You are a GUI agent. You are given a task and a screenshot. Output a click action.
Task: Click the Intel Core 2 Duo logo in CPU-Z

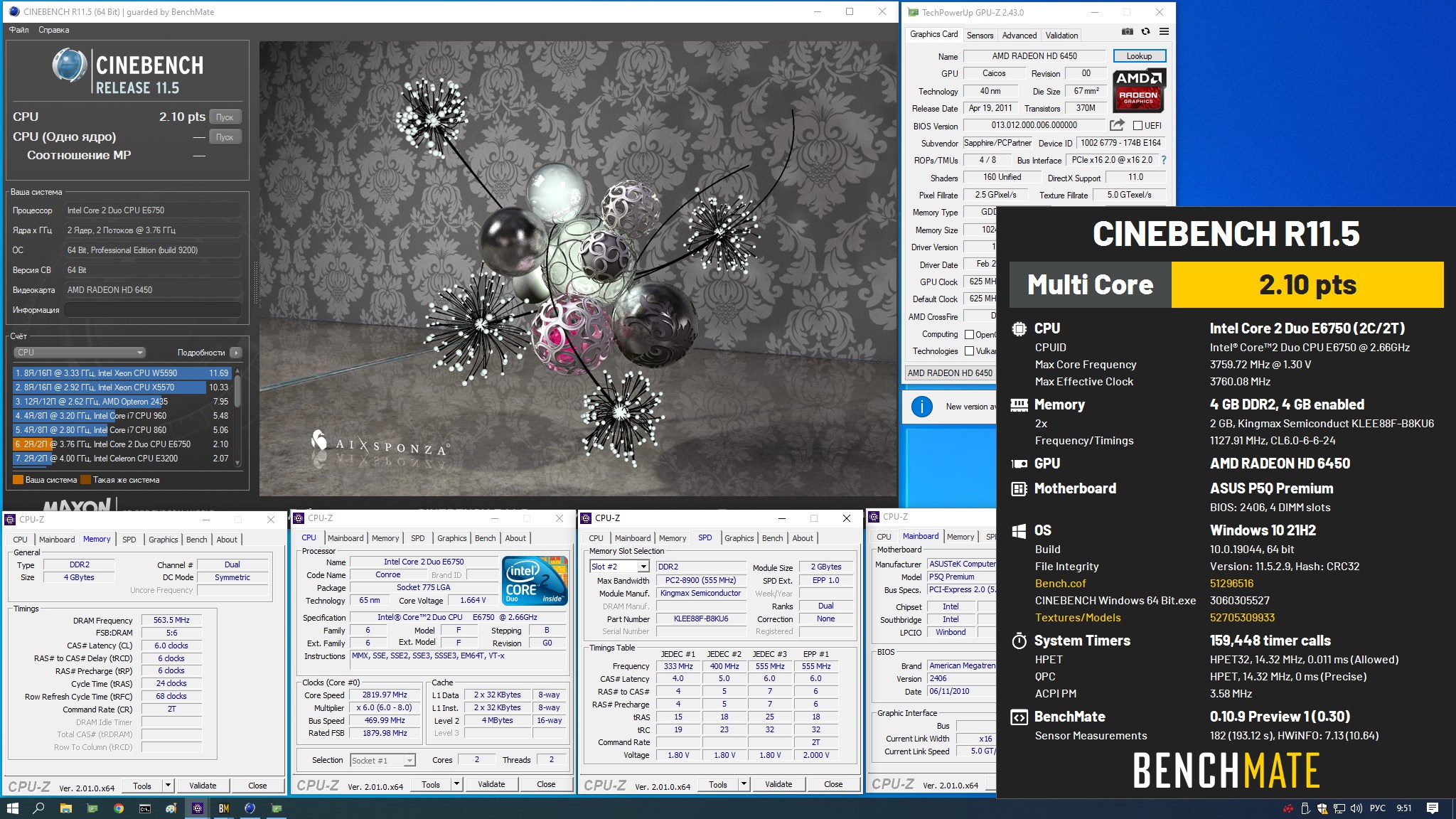(x=535, y=580)
